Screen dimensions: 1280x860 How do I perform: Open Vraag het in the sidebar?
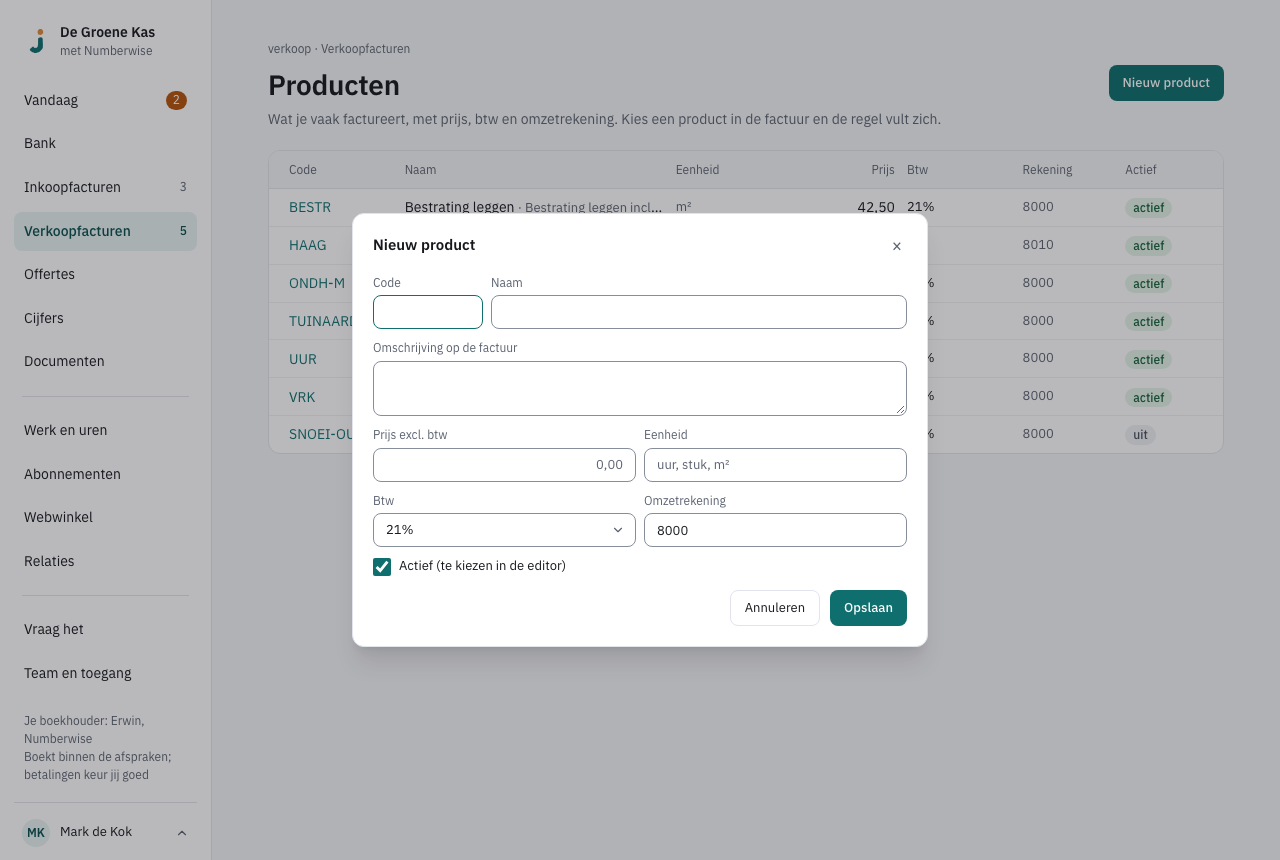[105, 629]
